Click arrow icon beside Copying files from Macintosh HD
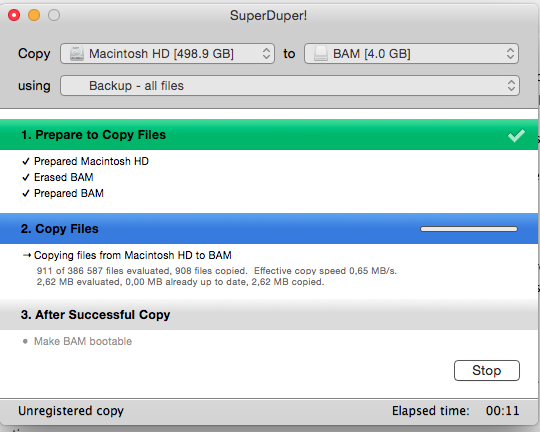This screenshot has width=540, height=432. pos(27,255)
